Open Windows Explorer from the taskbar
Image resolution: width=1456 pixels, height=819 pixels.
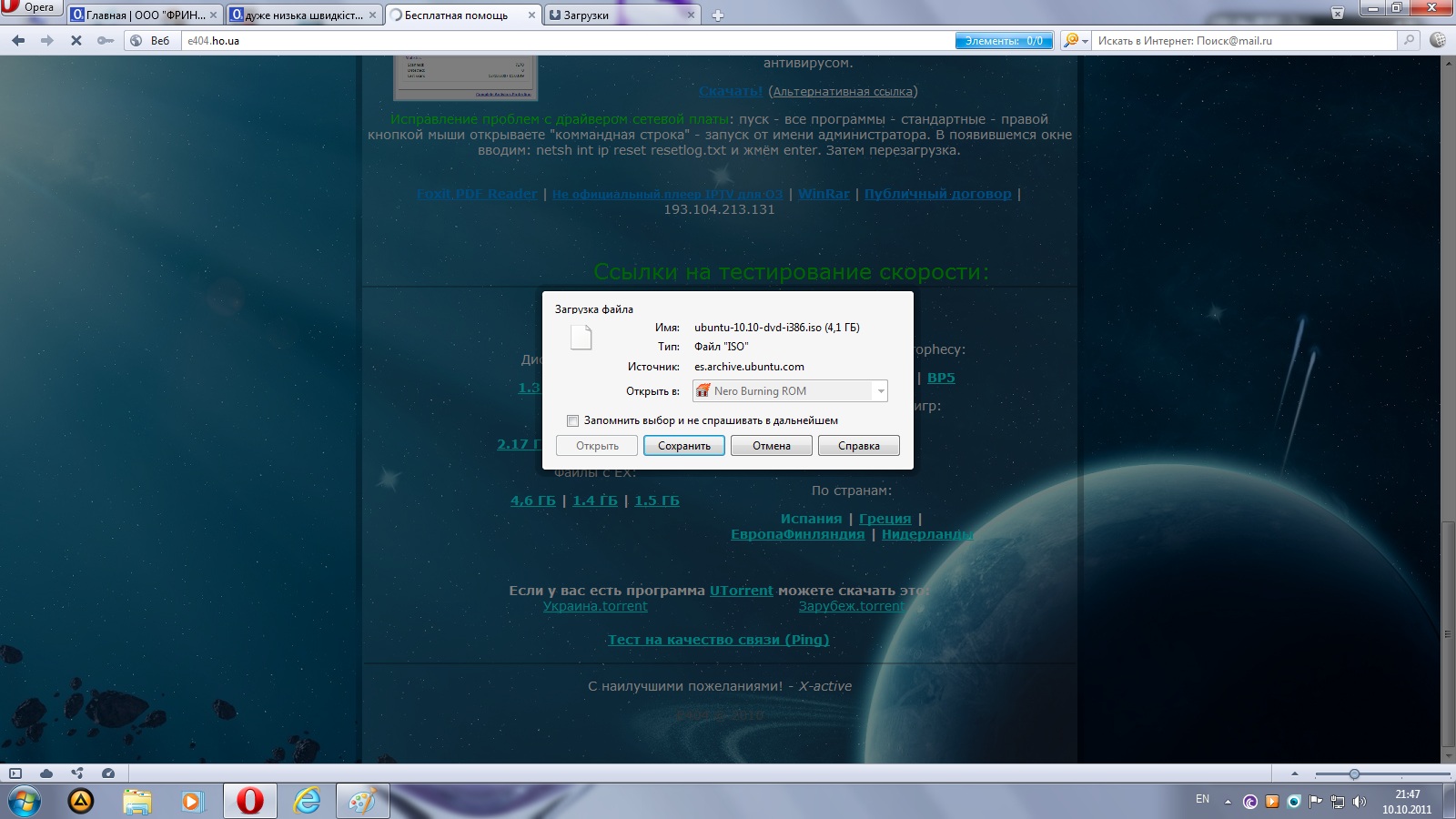click(x=137, y=801)
